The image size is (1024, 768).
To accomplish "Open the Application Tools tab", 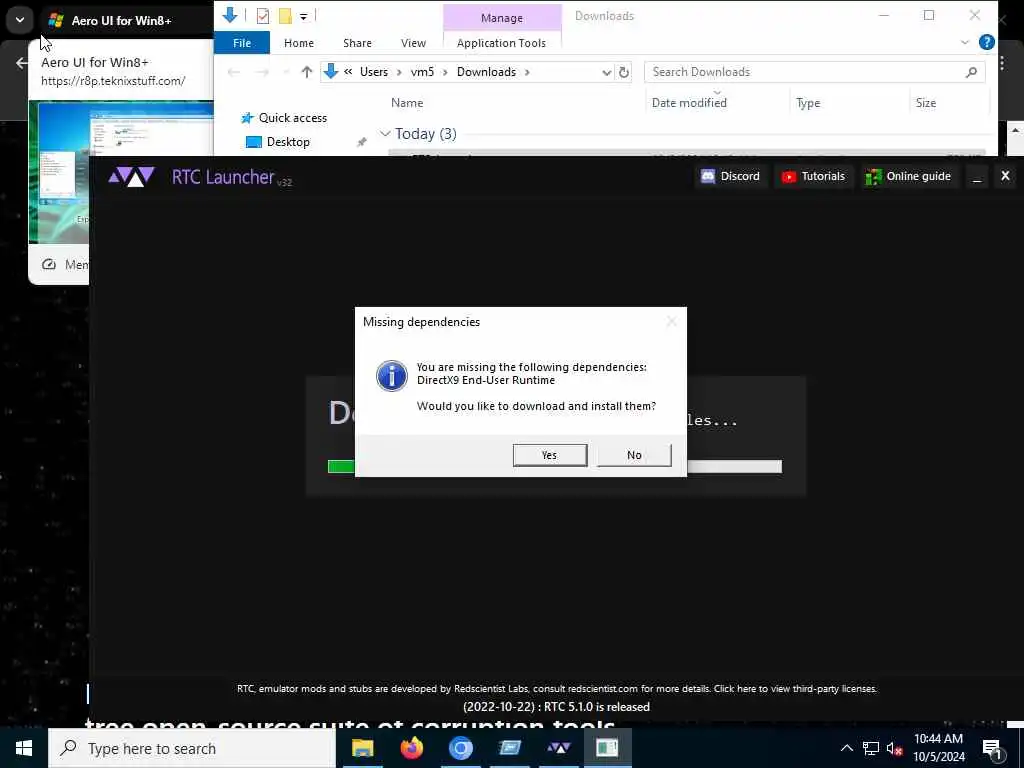I will (502, 43).
